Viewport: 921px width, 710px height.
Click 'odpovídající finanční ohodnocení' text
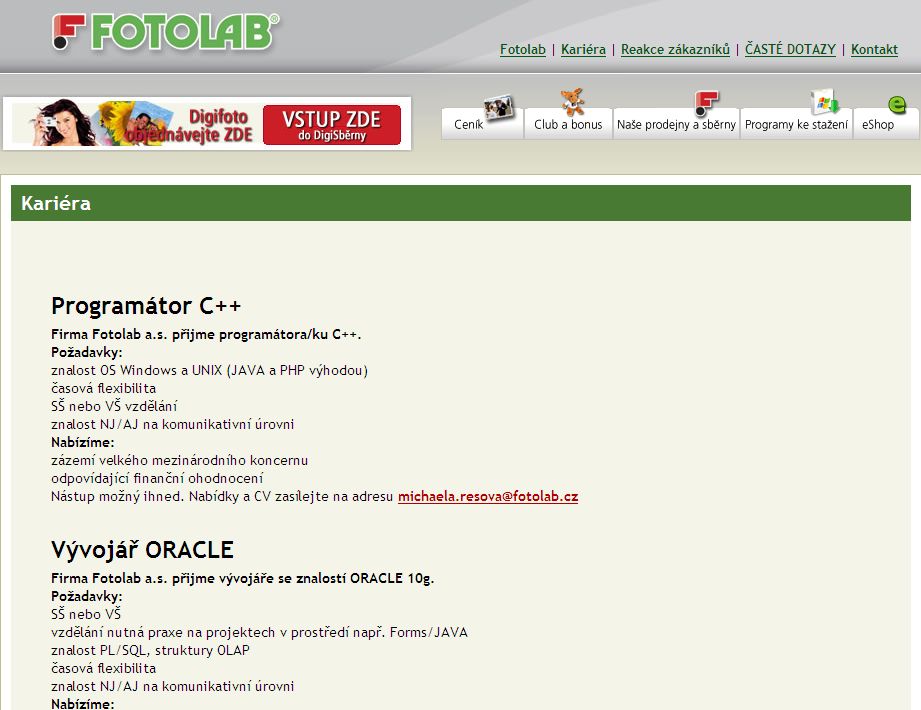pos(157,479)
